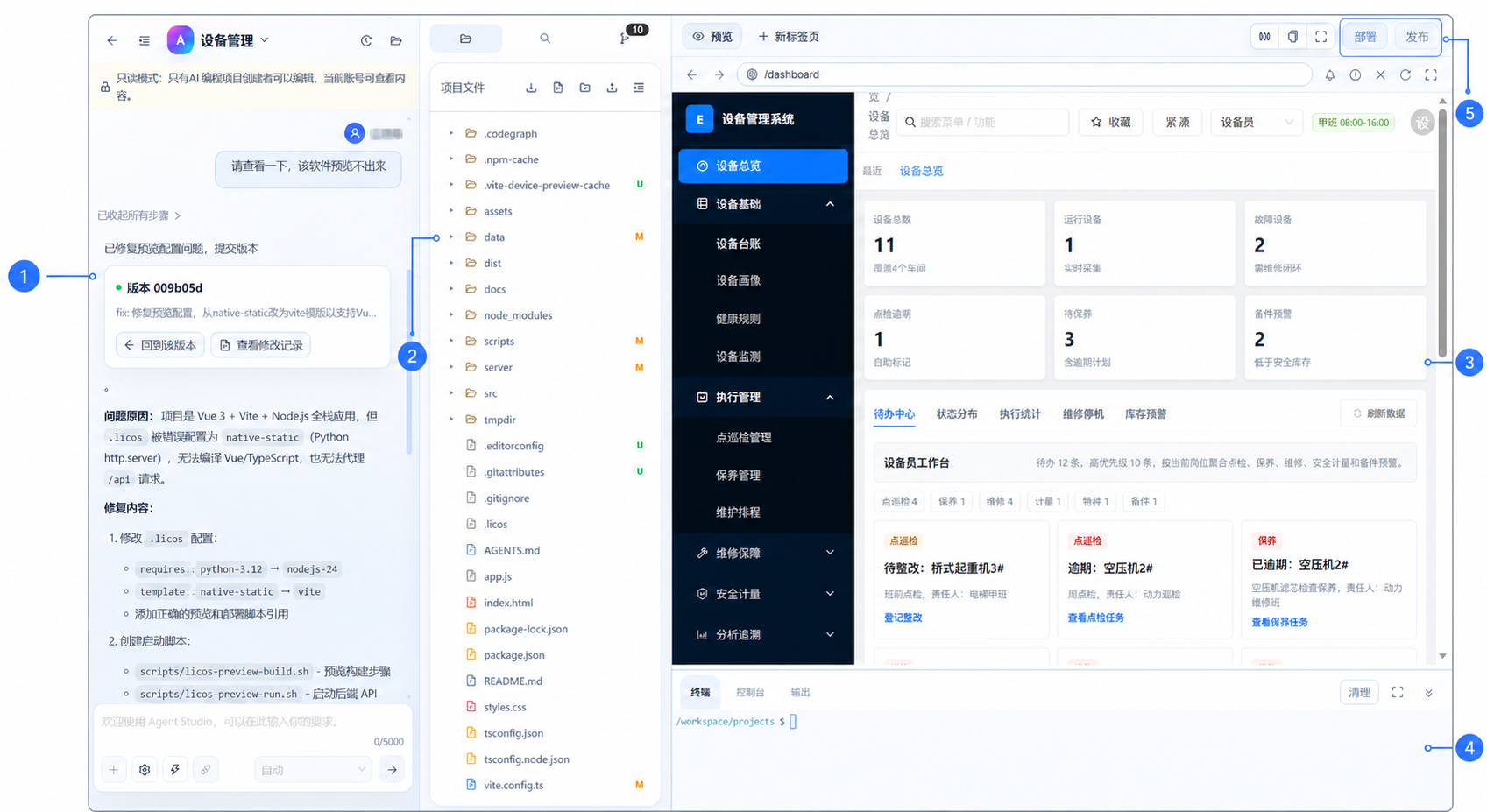1487x812 pixels.
Task: Expand the 维修保障 sidebar group
Action: (762, 554)
